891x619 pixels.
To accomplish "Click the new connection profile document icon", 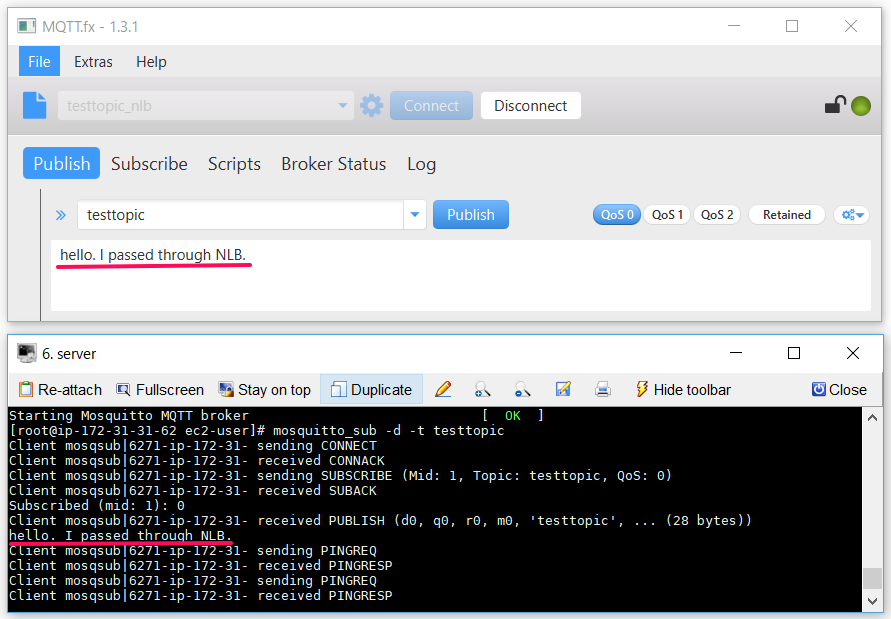I will (x=35, y=106).
